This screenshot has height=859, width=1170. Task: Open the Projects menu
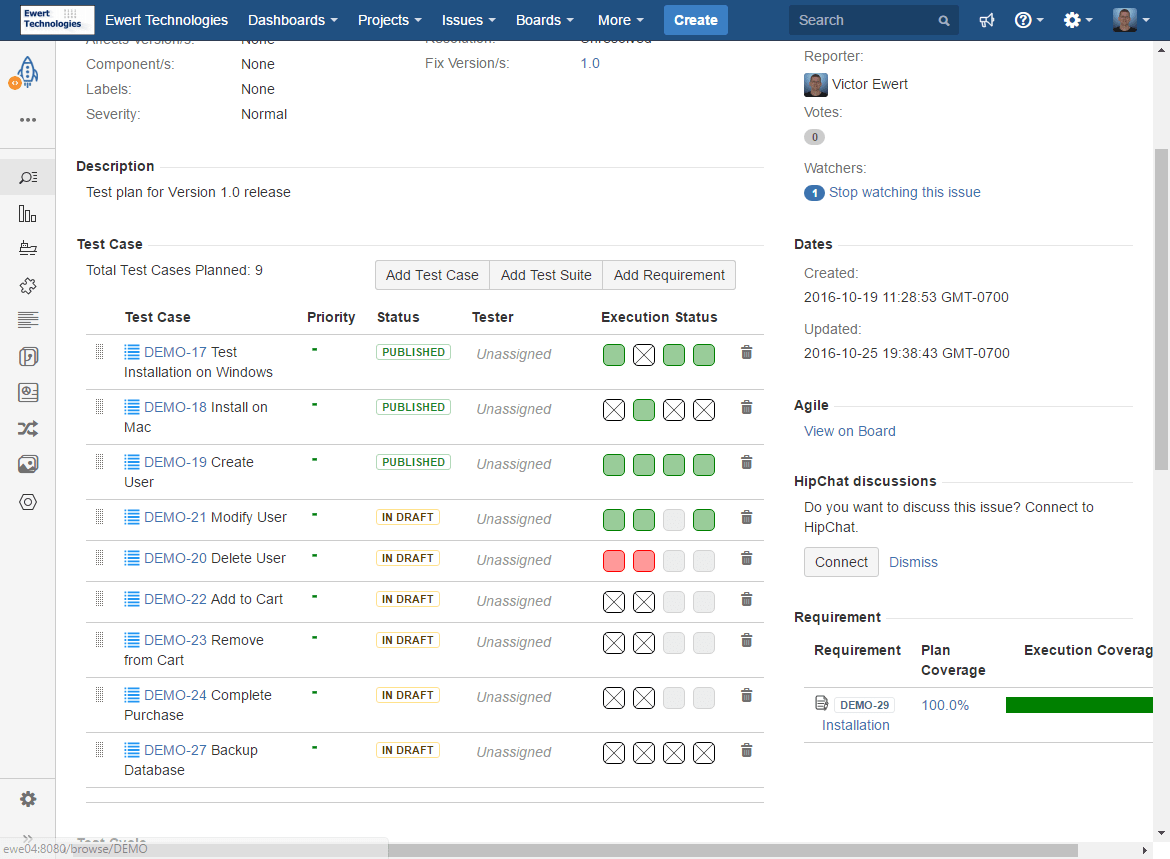point(390,20)
